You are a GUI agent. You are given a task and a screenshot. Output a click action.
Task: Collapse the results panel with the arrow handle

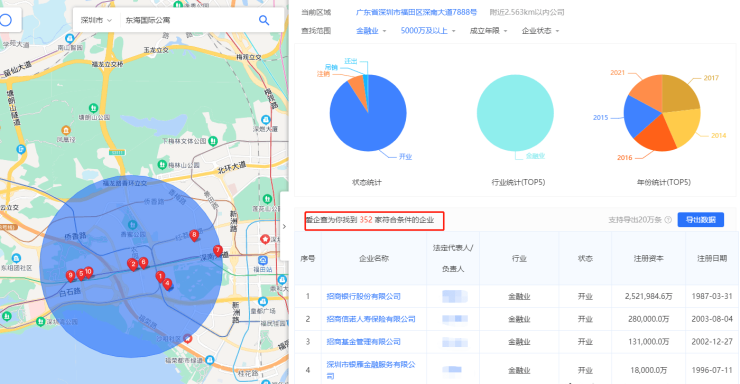click(x=284, y=226)
